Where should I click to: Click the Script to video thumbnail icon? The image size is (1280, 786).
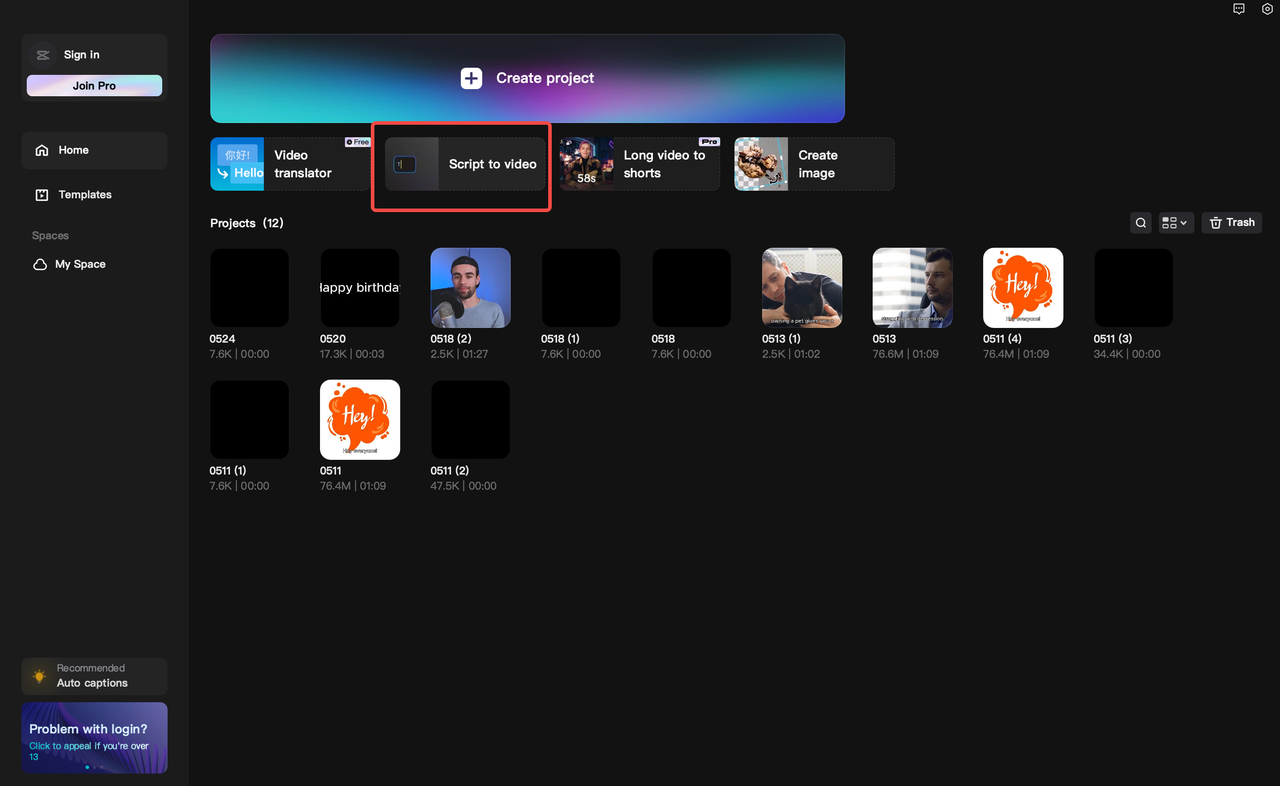pyautogui.click(x=412, y=164)
